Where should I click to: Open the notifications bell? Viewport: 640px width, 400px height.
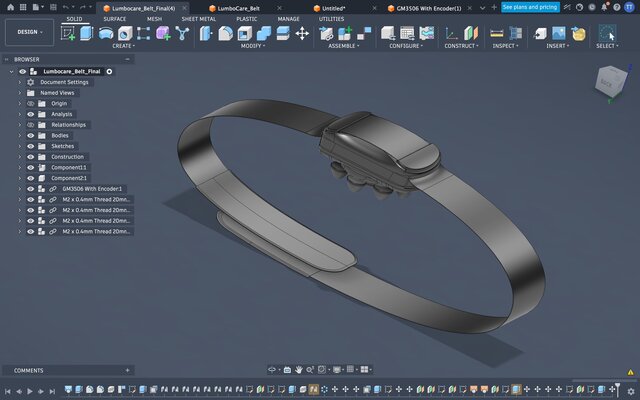click(x=604, y=7)
